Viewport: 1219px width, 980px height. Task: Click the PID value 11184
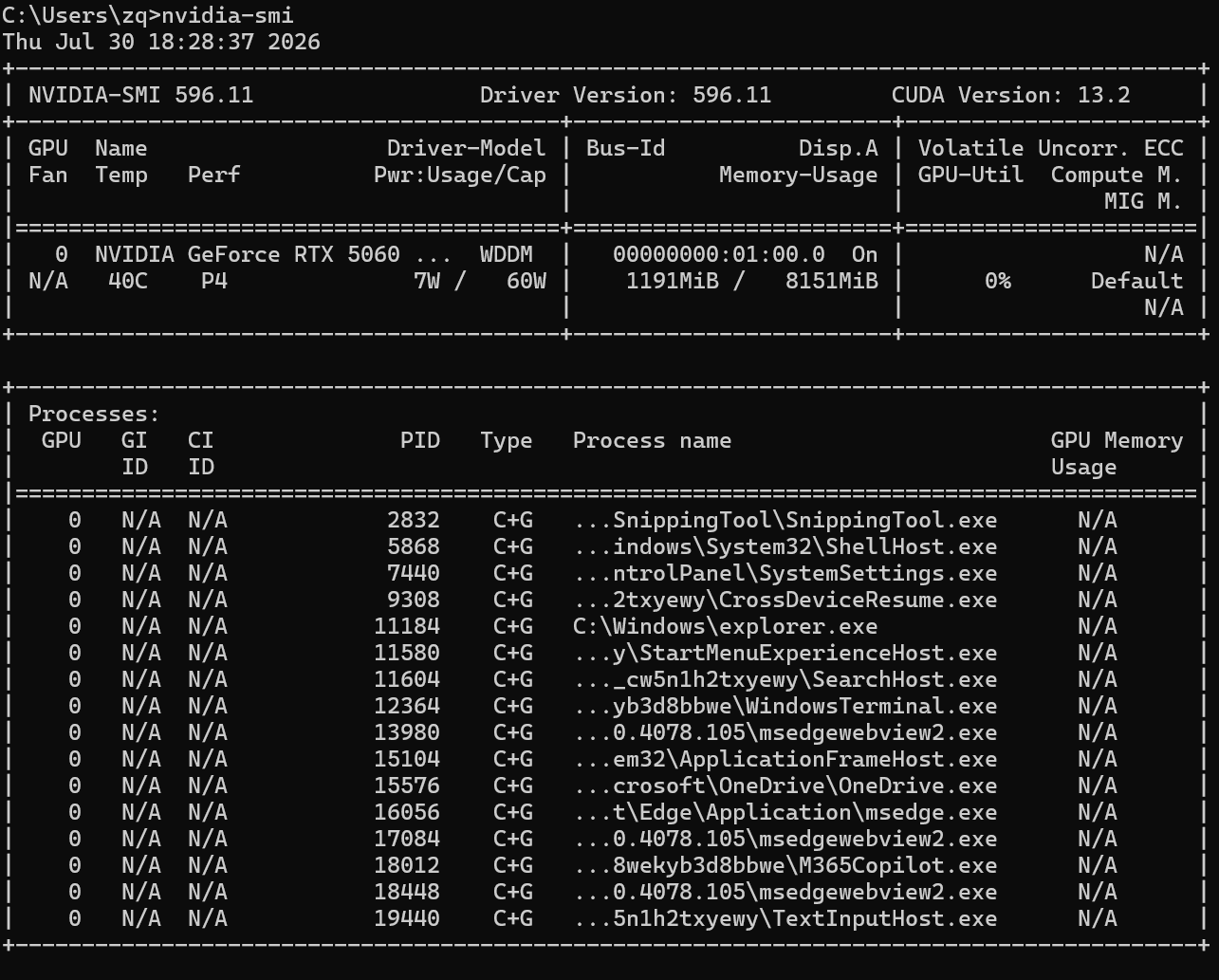[407, 626]
